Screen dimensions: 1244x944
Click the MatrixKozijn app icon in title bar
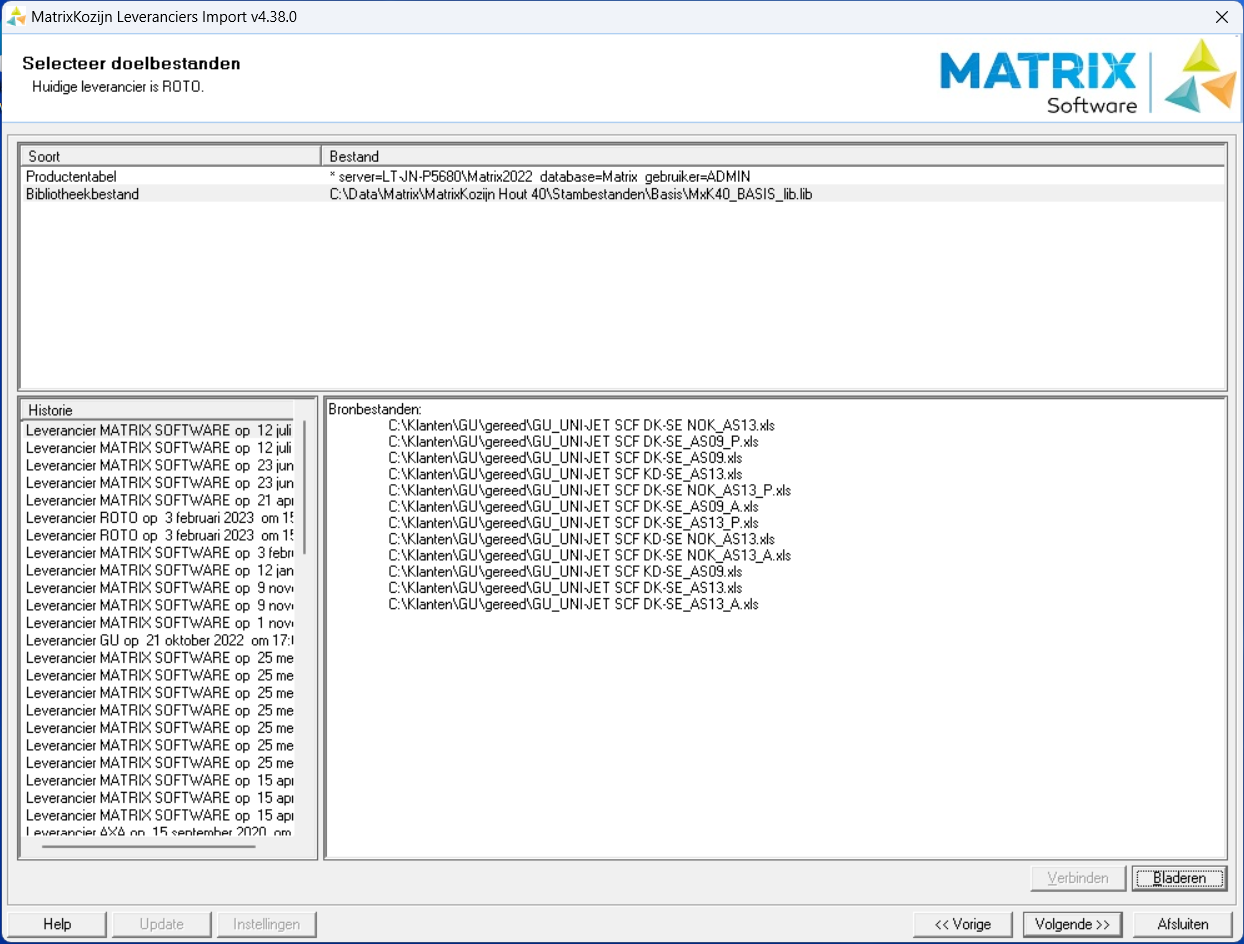click(16, 17)
